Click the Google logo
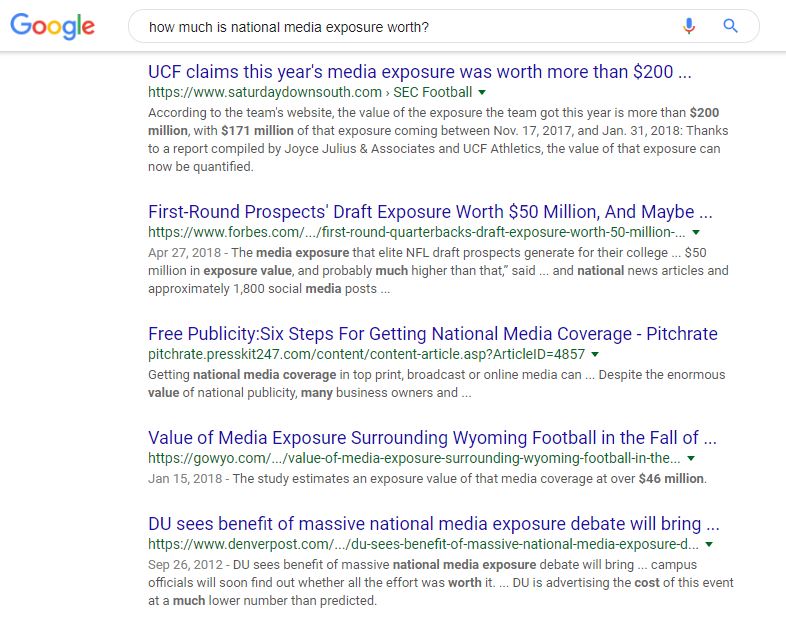This screenshot has width=786, height=617. [53, 27]
